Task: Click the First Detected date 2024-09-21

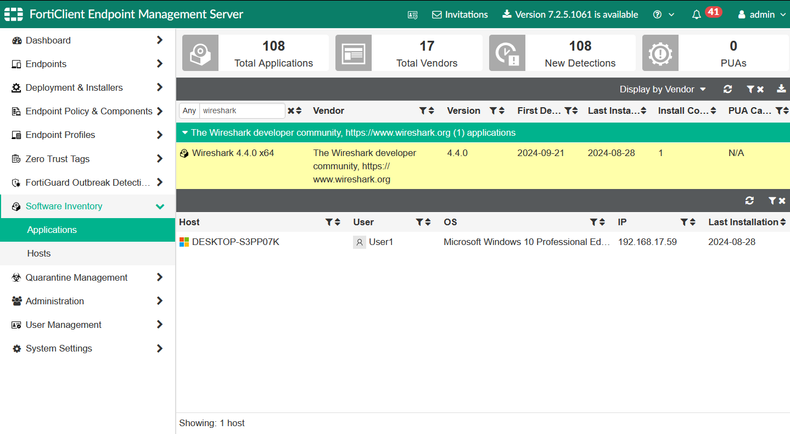Action: coord(541,153)
